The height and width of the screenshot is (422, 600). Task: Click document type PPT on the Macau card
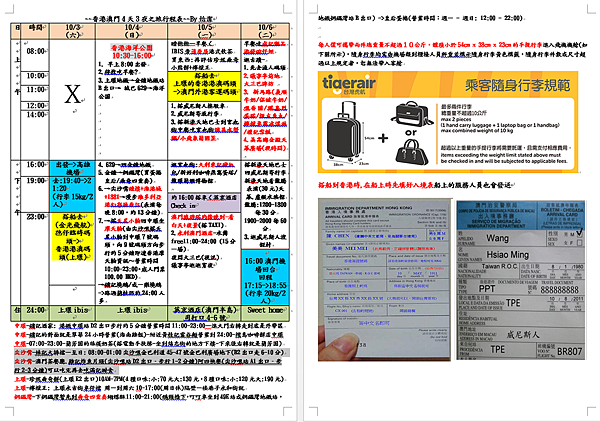tap(487, 288)
